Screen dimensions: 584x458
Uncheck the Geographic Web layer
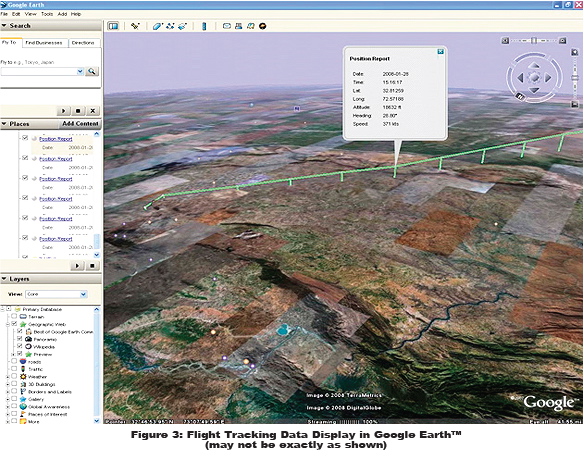coord(14,324)
